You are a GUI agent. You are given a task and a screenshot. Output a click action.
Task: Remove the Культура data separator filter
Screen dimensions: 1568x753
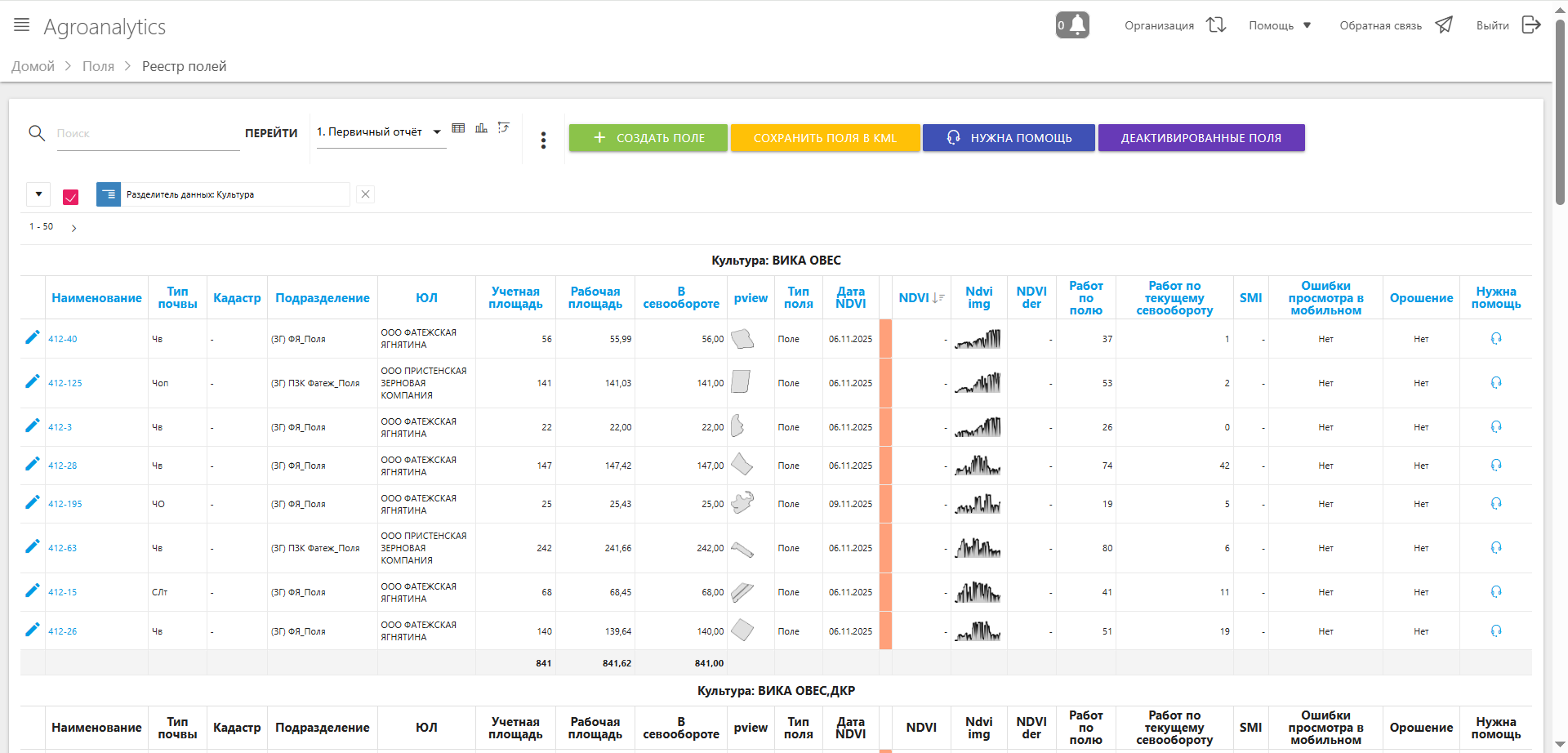click(365, 194)
